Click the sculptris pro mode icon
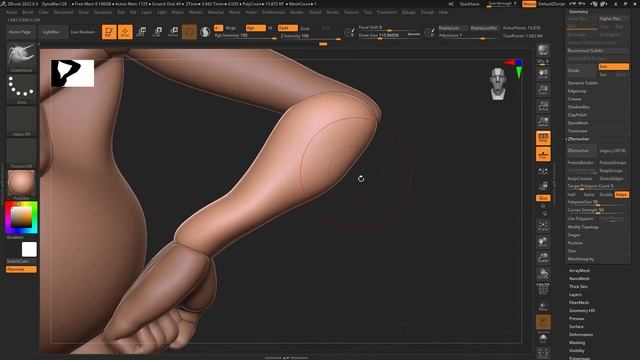The height and width of the screenshot is (360, 640). 205,32
